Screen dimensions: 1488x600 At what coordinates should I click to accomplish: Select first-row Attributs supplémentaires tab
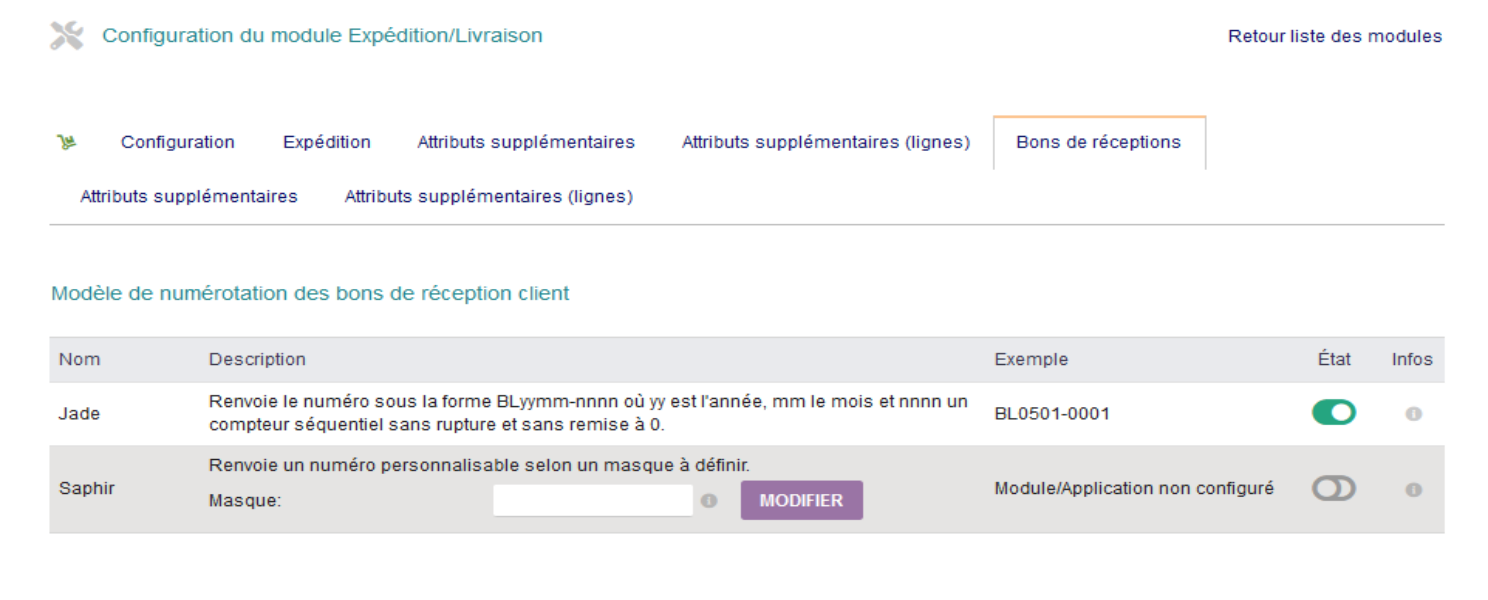pos(526,142)
